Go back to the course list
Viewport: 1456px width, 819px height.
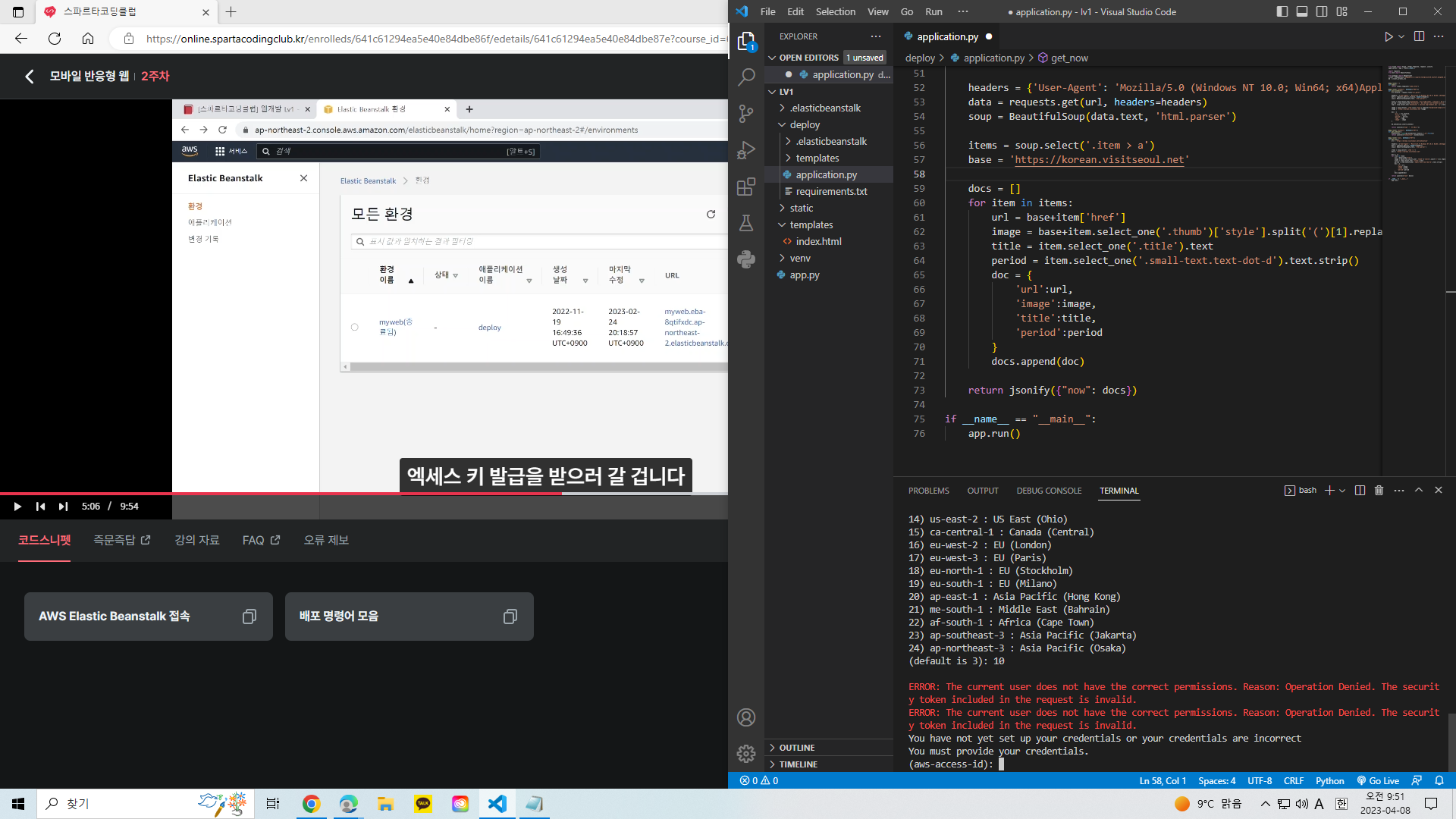30,76
